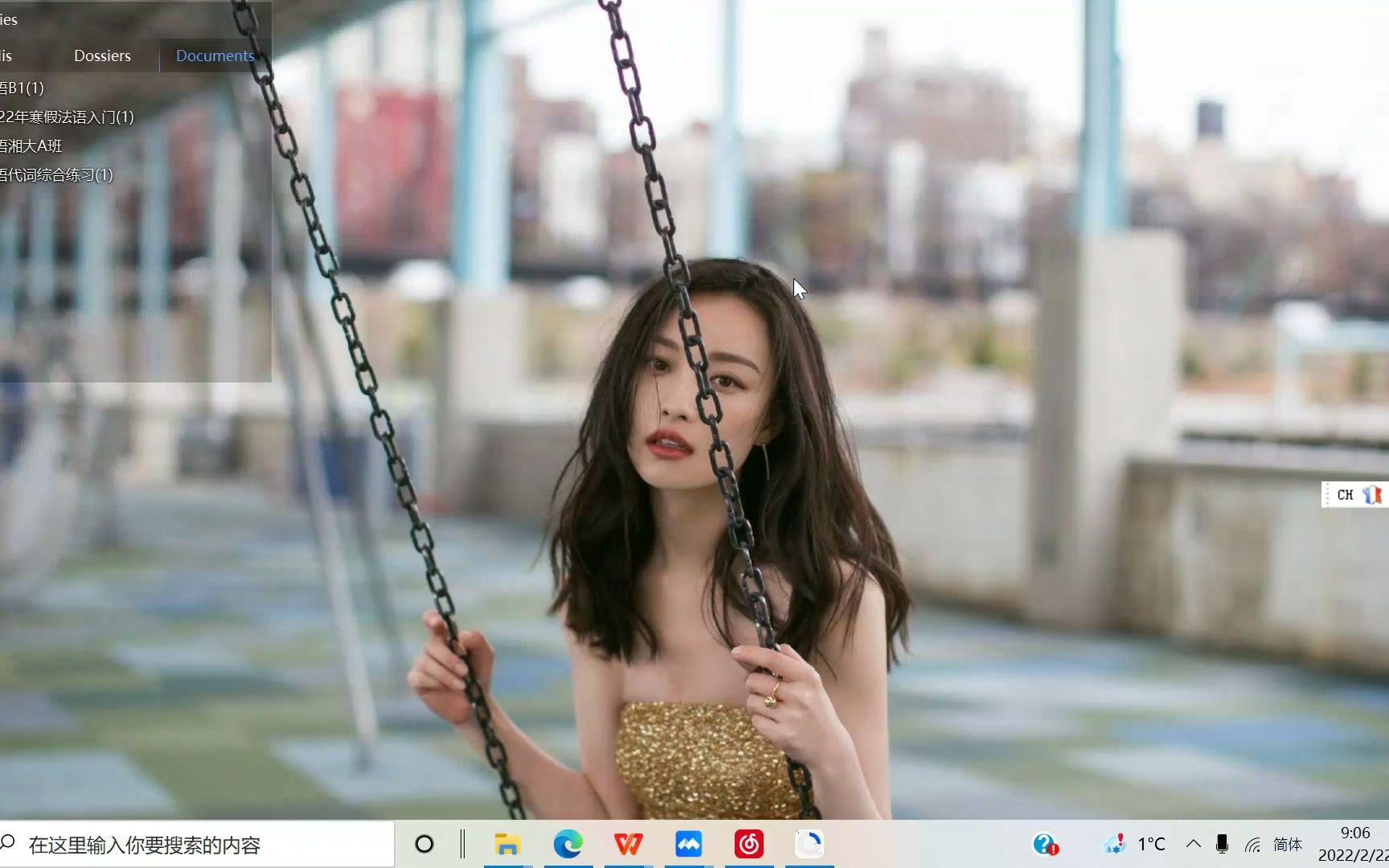Click the microphone icon in the system tray

coord(1223,844)
